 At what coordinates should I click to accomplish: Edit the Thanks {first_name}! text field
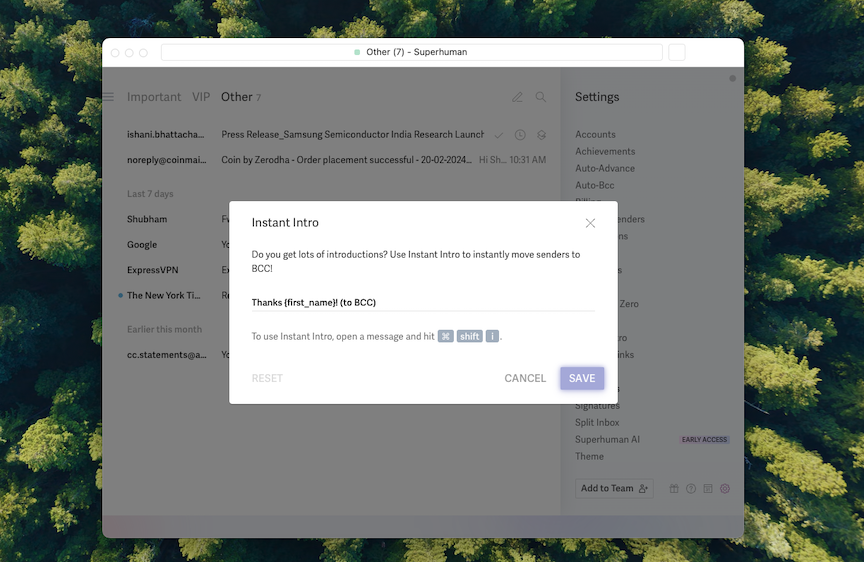[423, 302]
